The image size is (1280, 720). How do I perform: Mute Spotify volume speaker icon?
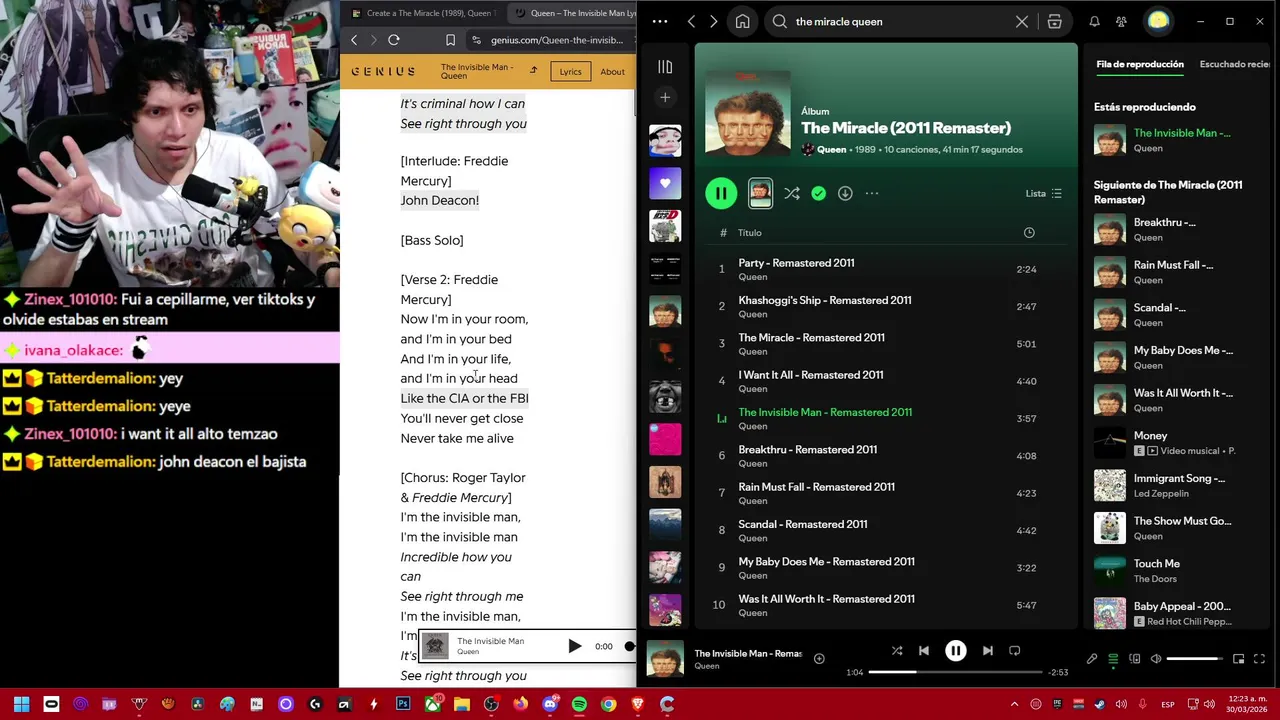[x=1156, y=659]
